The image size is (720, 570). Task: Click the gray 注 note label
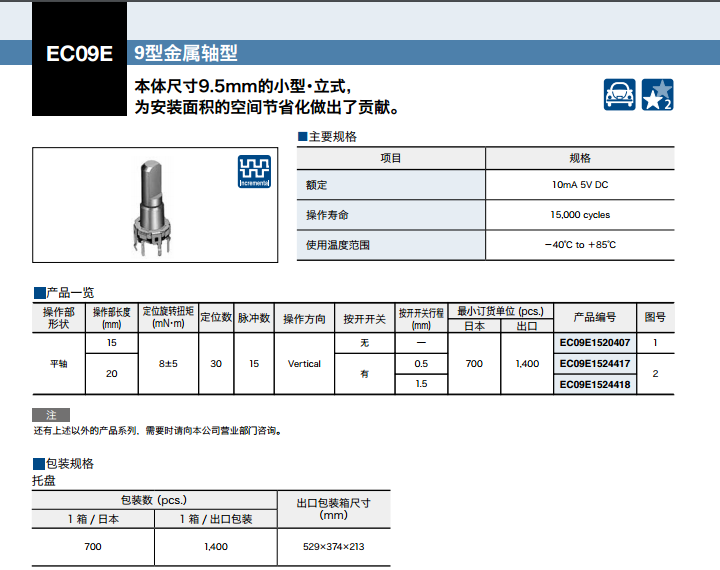(51, 415)
